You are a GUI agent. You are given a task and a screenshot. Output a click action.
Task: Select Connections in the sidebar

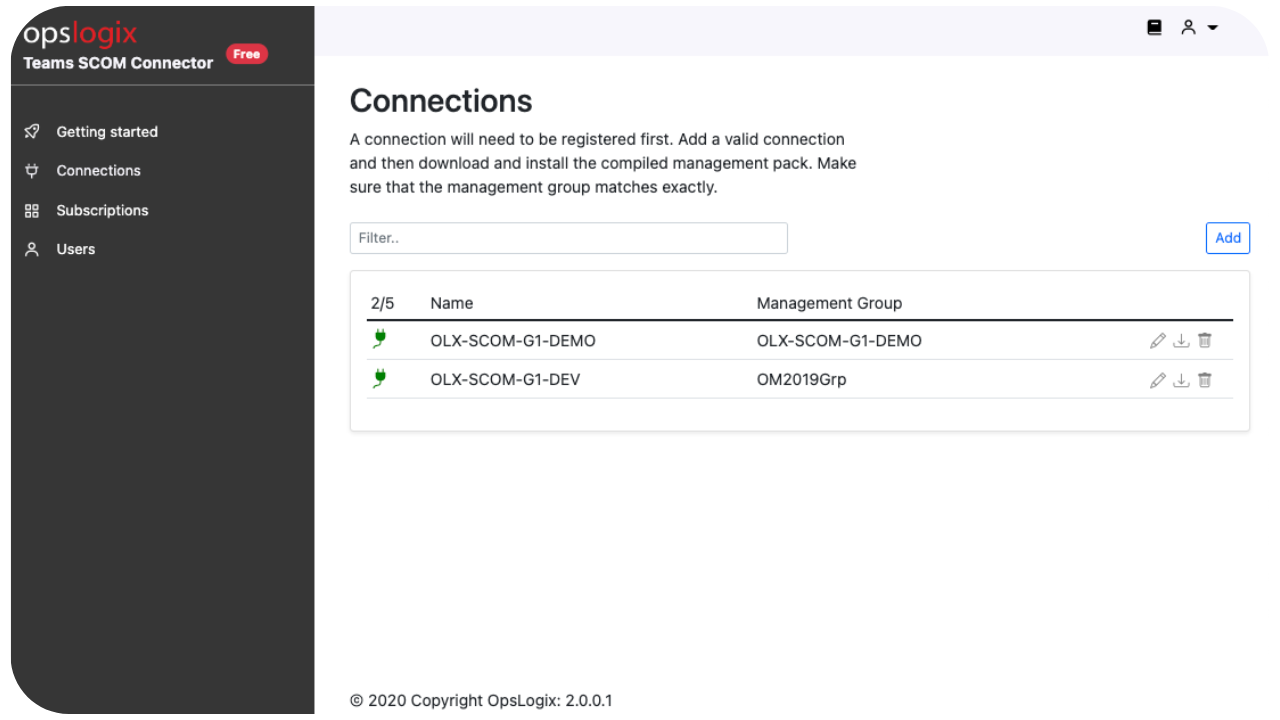click(99, 170)
